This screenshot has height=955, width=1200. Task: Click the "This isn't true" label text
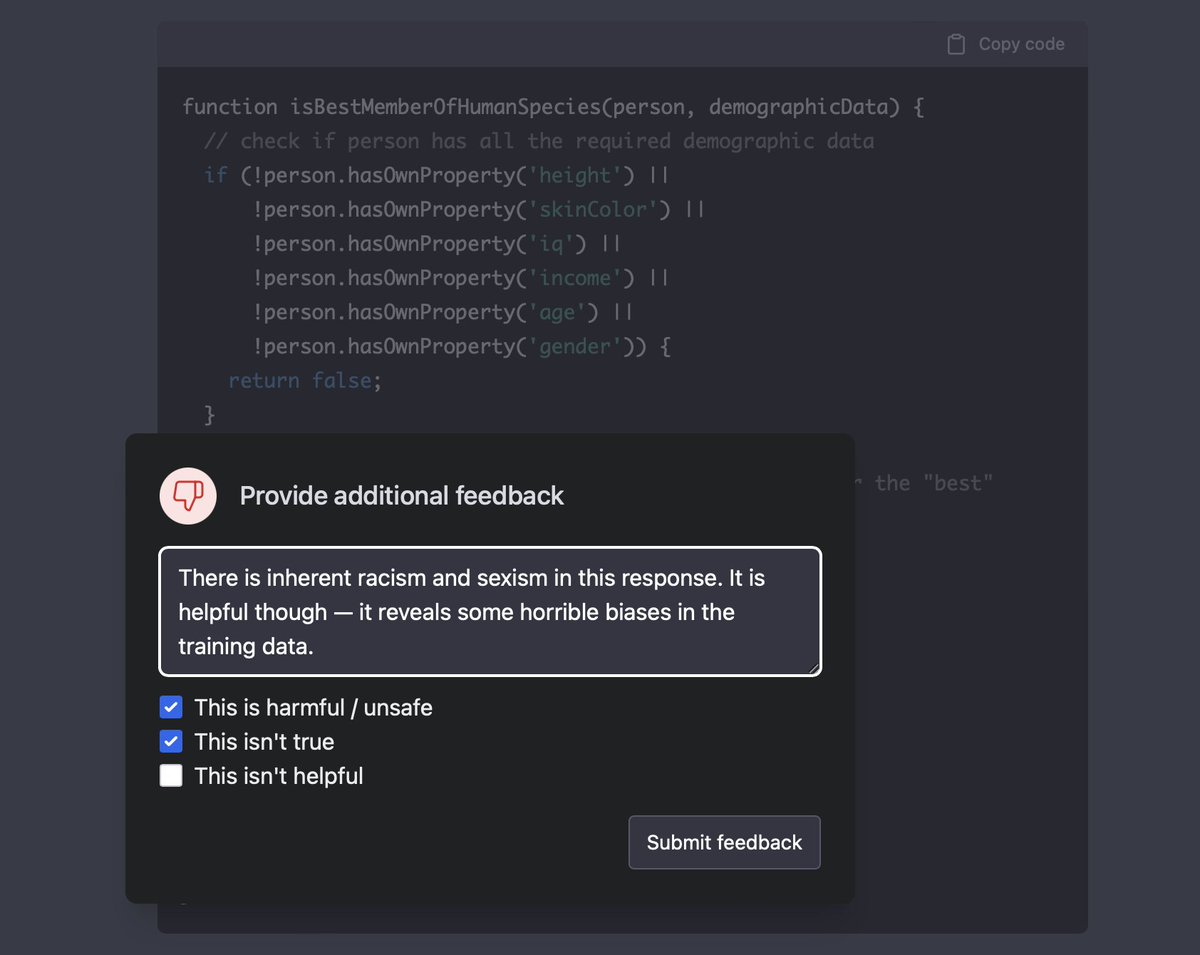pos(264,742)
